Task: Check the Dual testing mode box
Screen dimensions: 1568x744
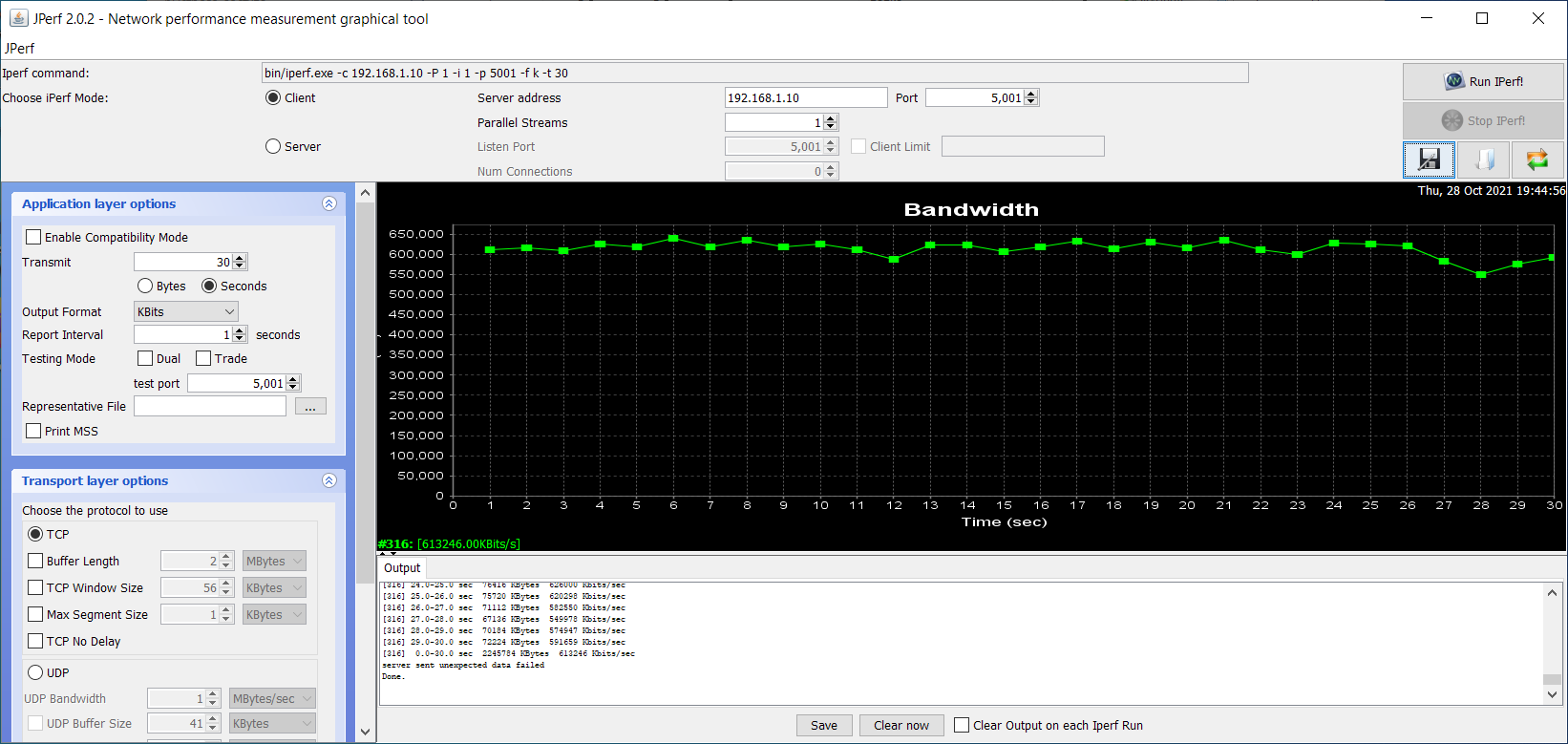Action: pyautogui.click(x=145, y=358)
